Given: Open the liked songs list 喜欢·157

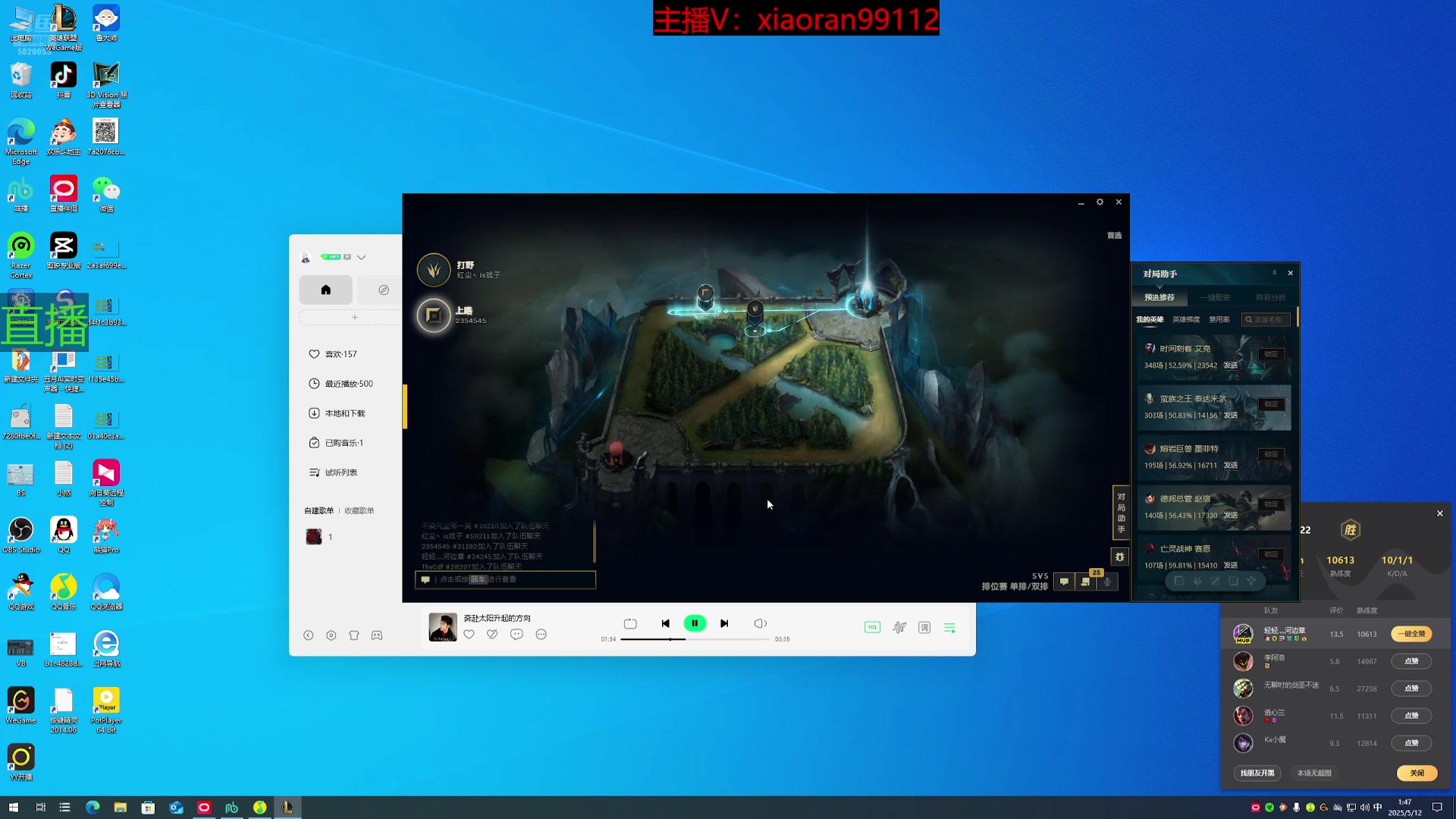Looking at the screenshot, I should (333, 354).
